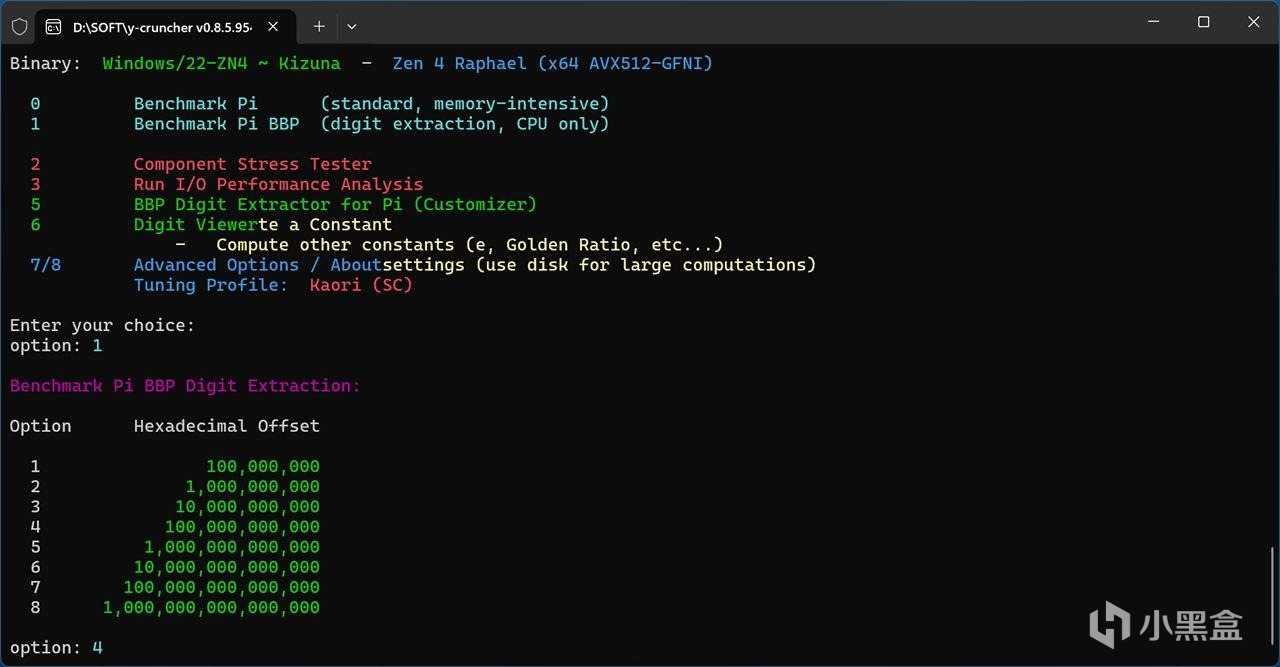The image size is (1280, 667).
Task: Click 'Enter your choice:' prompt text
Action: click(102, 325)
